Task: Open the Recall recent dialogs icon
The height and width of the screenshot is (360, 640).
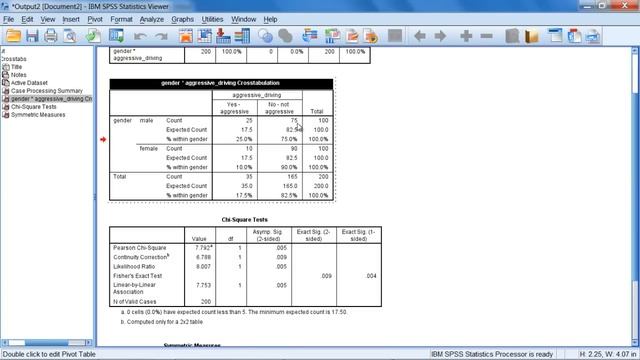Action: [x=116, y=36]
